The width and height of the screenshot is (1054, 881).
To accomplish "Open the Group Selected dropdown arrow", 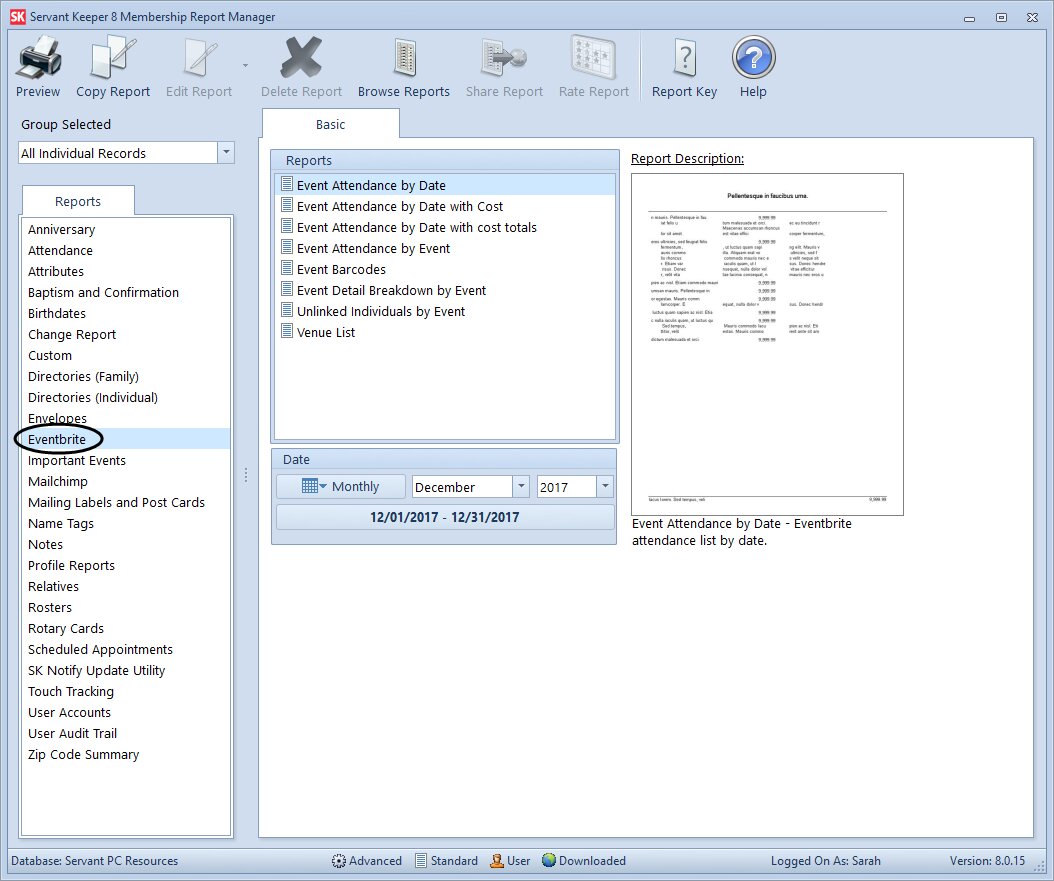I will click(227, 153).
